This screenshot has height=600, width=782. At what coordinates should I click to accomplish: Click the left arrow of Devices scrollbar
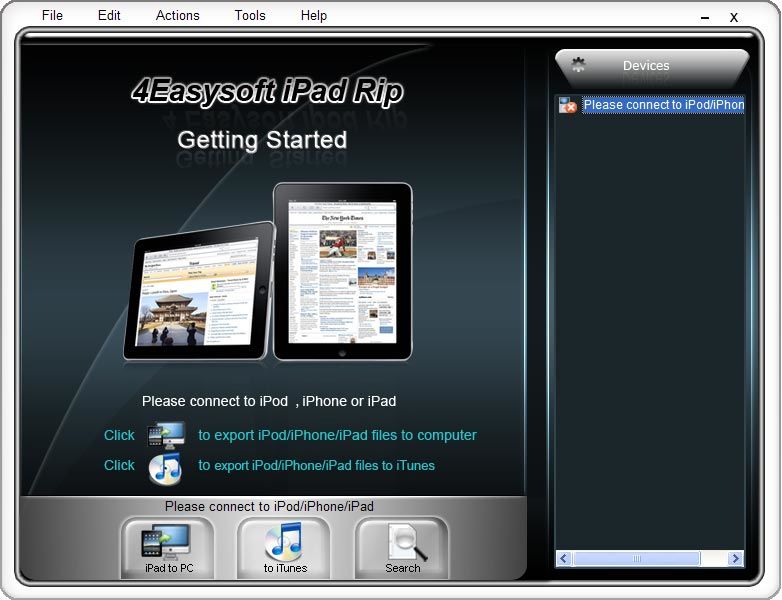click(564, 558)
